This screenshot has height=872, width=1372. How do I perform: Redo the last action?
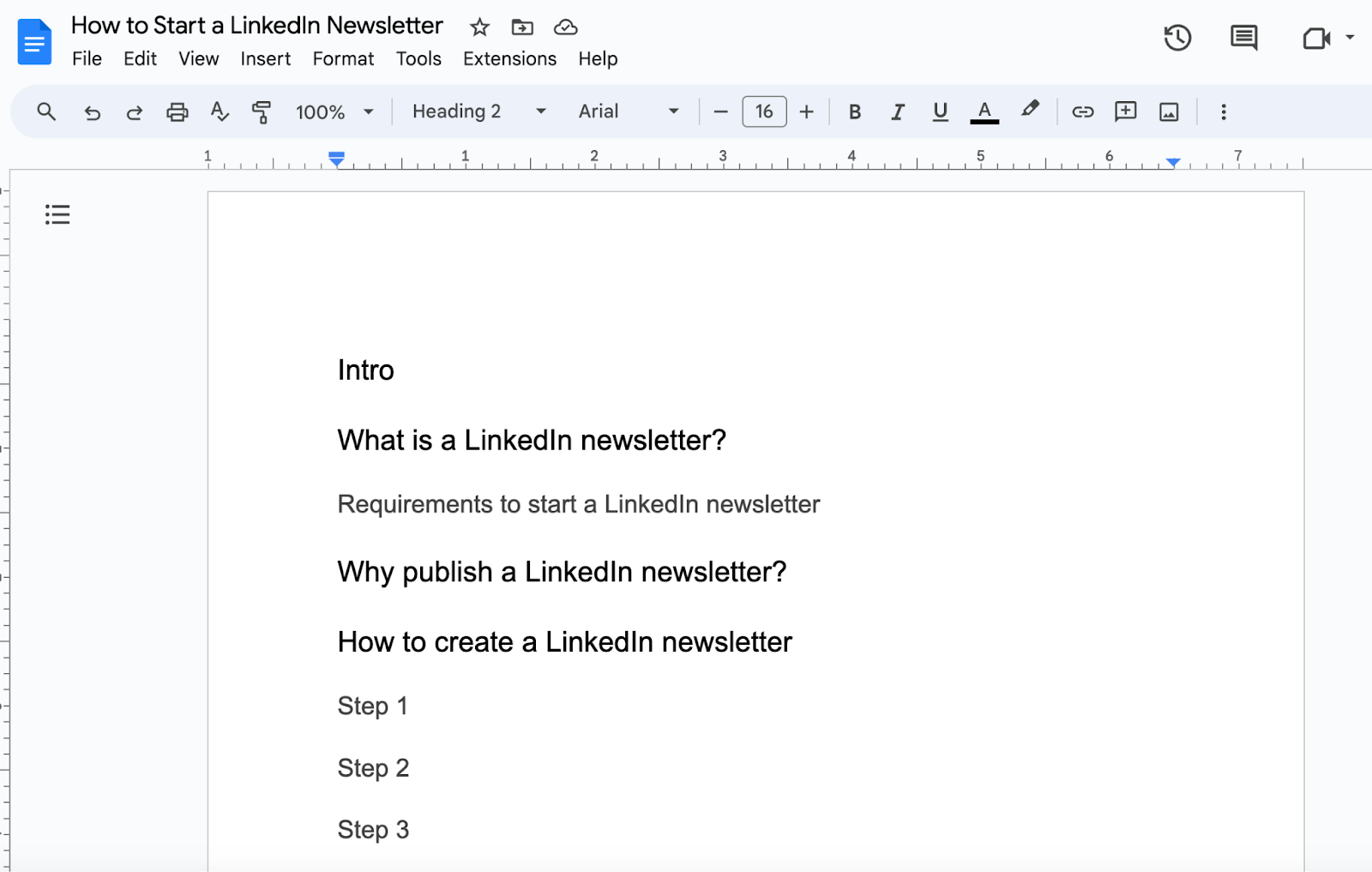tap(134, 112)
